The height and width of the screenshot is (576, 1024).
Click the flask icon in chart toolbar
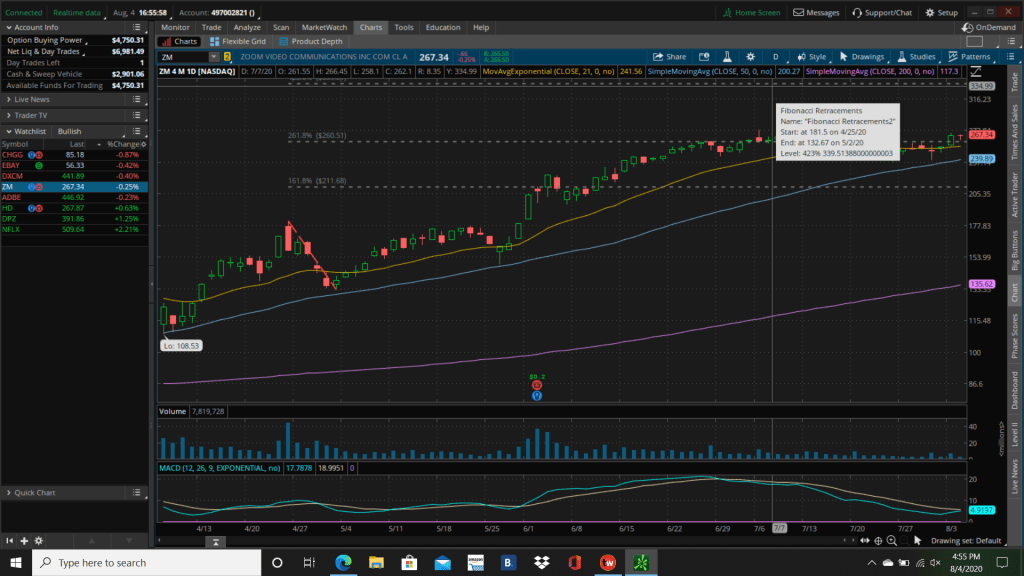[x=728, y=57]
